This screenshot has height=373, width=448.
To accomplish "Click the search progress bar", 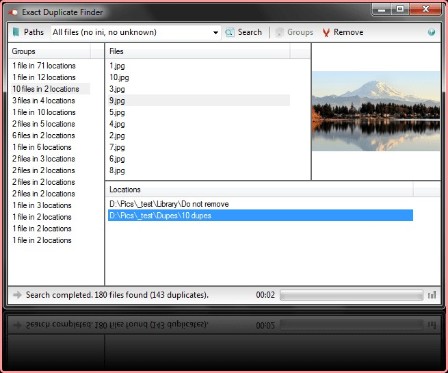I will [x=352, y=295].
